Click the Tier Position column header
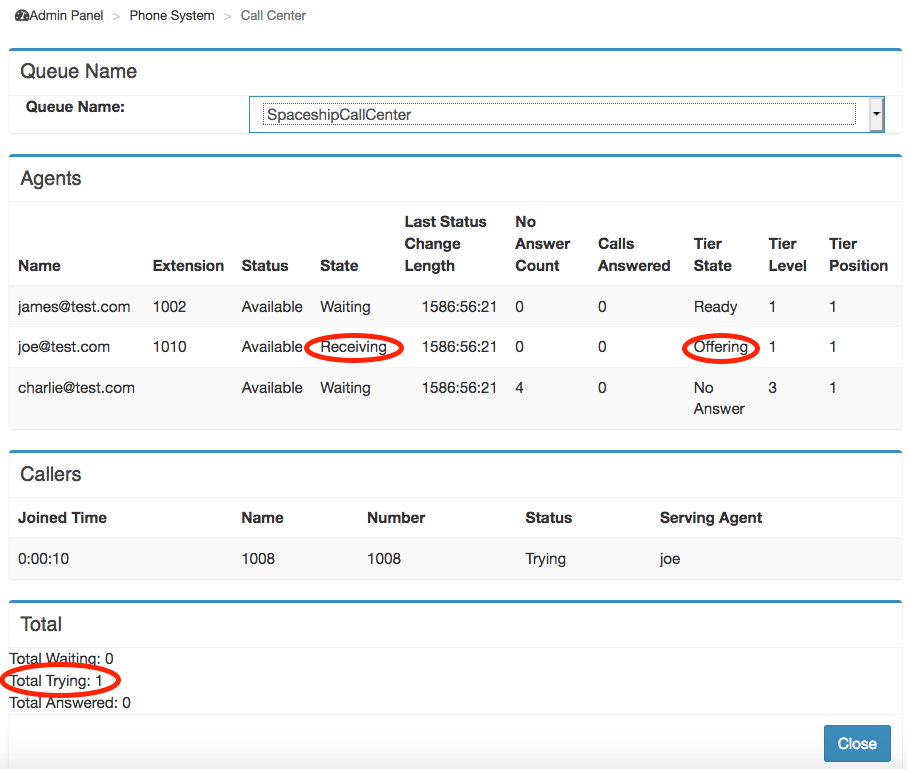This screenshot has height=769, width=907. (x=858, y=255)
